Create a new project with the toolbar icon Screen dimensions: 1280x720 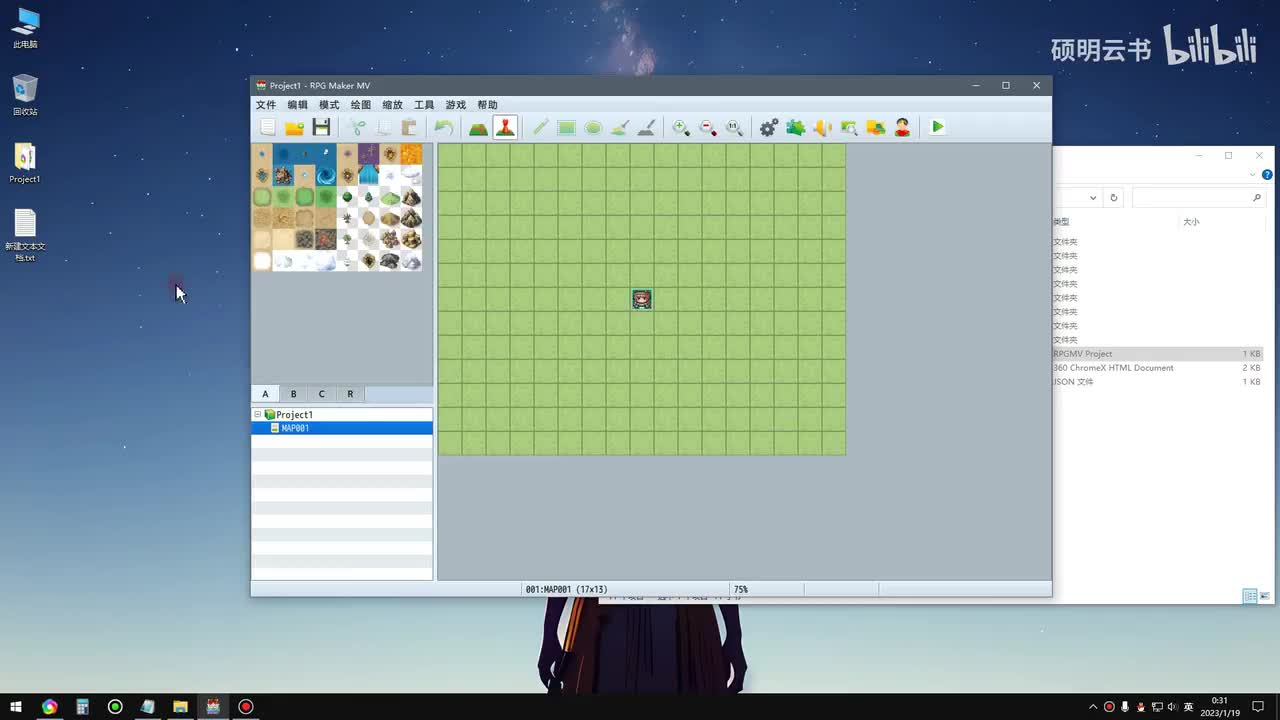point(268,127)
